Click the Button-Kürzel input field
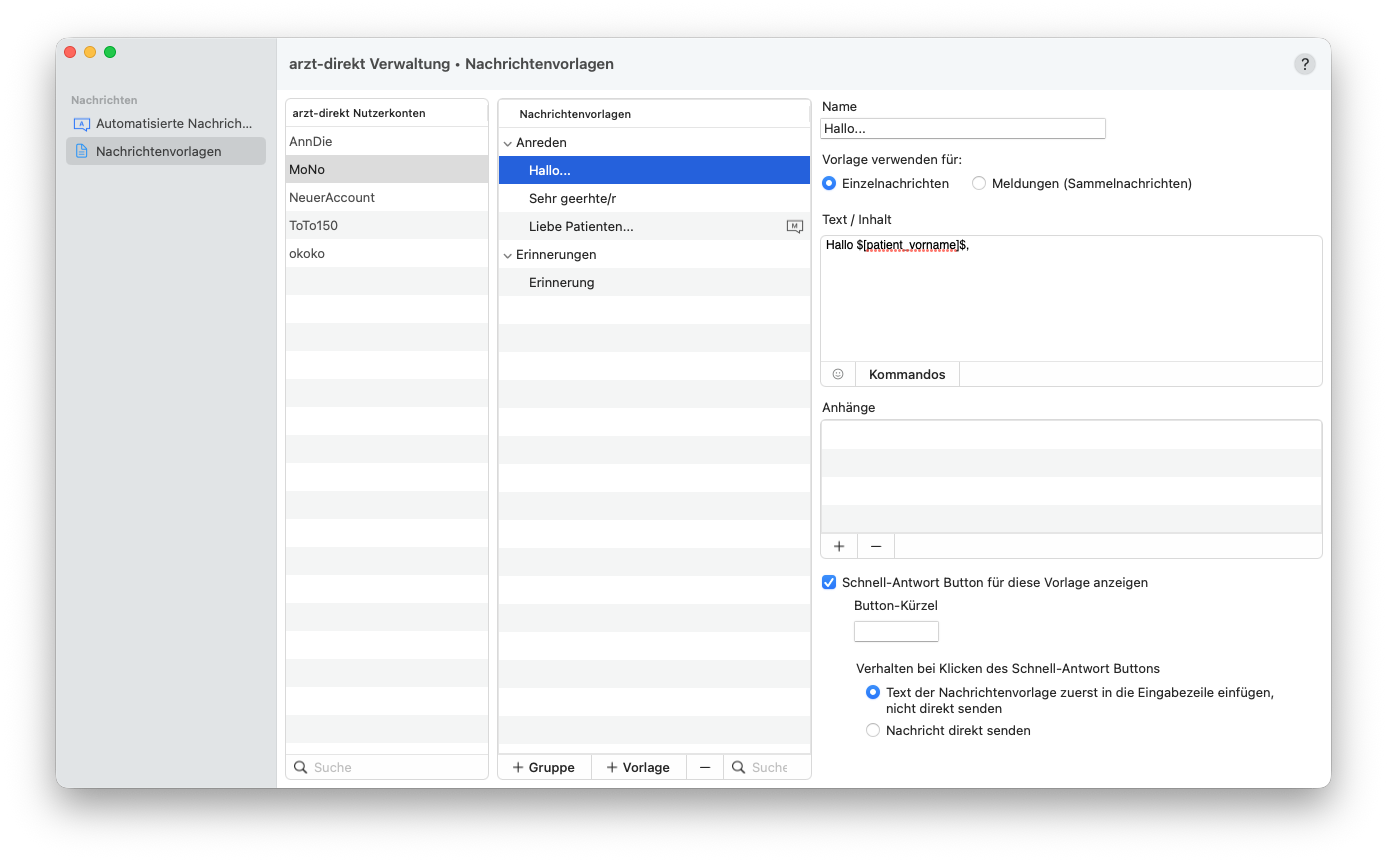1387x862 pixels. pos(896,631)
